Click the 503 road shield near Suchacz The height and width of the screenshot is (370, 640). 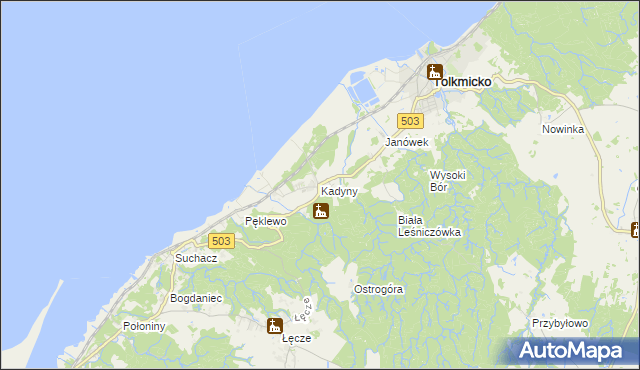point(221,241)
